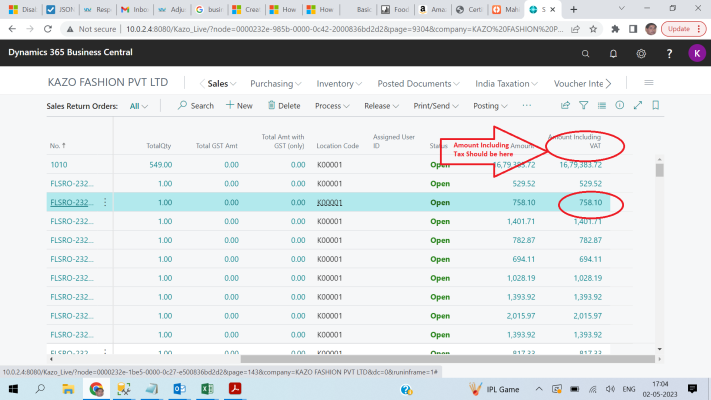The image size is (711, 400).
Task: Open the help question mark icon
Action: click(669, 54)
